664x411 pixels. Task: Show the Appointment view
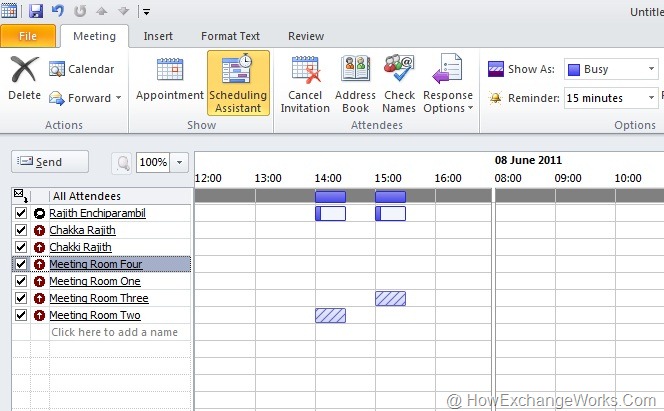pyautogui.click(x=170, y=80)
